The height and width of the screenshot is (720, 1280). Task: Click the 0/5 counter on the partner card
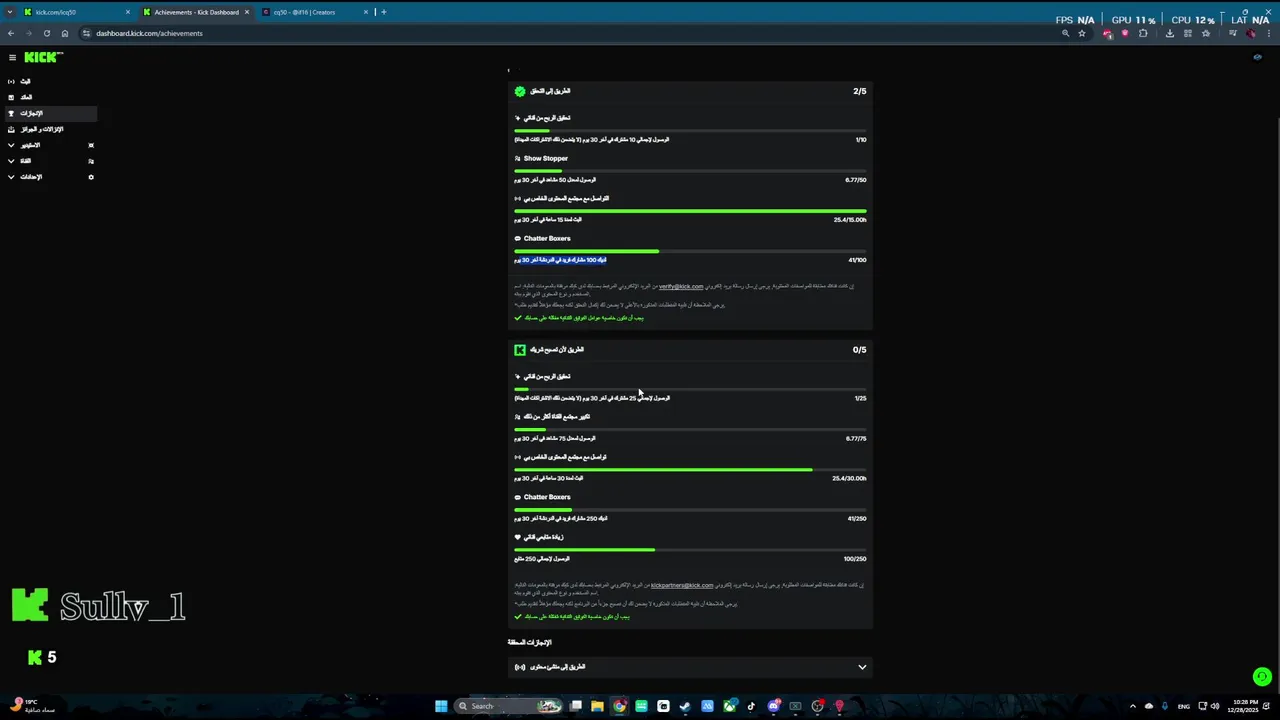click(860, 350)
